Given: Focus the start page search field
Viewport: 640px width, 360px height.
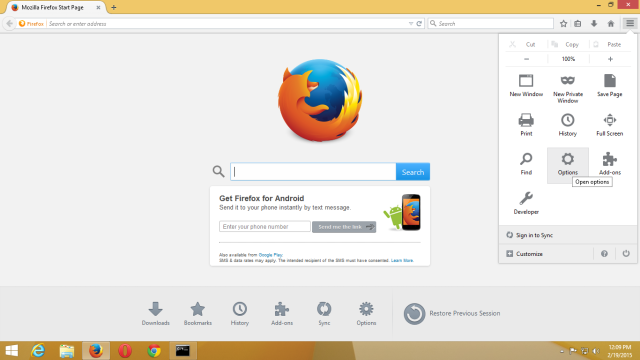Looking at the screenshot, I should 313,172.
